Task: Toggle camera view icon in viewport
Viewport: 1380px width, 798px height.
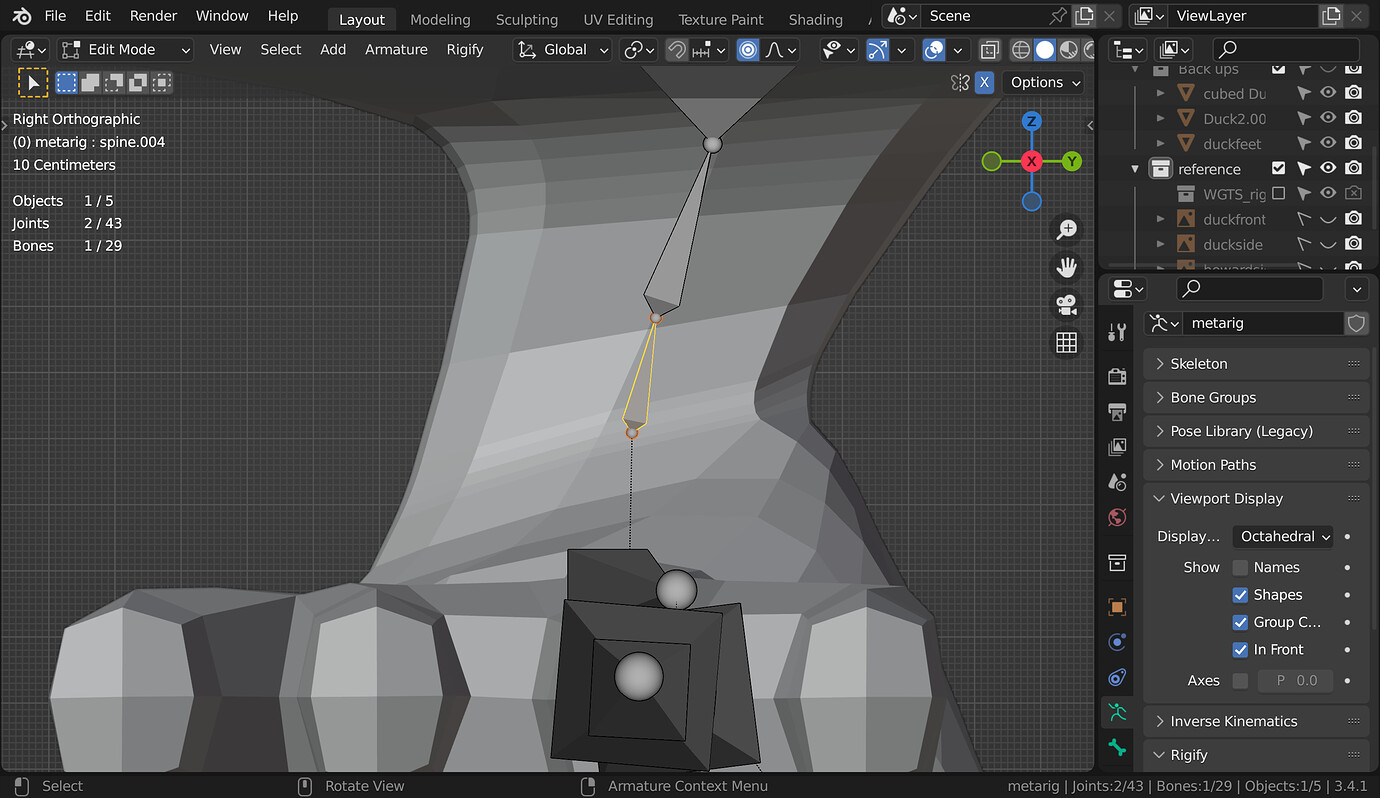Action: click(x=1067, y=305)
